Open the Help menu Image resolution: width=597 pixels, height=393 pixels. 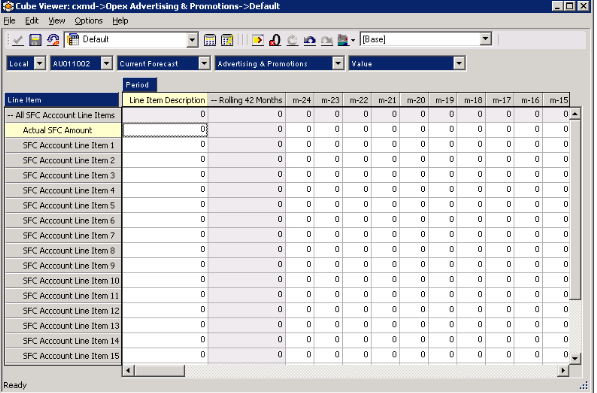[x=120, y=21]
